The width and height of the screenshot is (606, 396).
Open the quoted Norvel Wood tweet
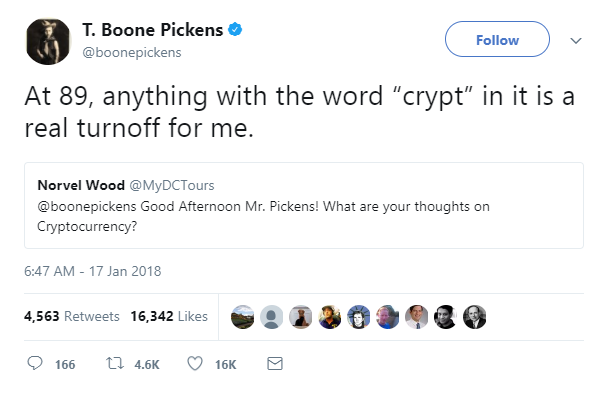click(304, 206)
